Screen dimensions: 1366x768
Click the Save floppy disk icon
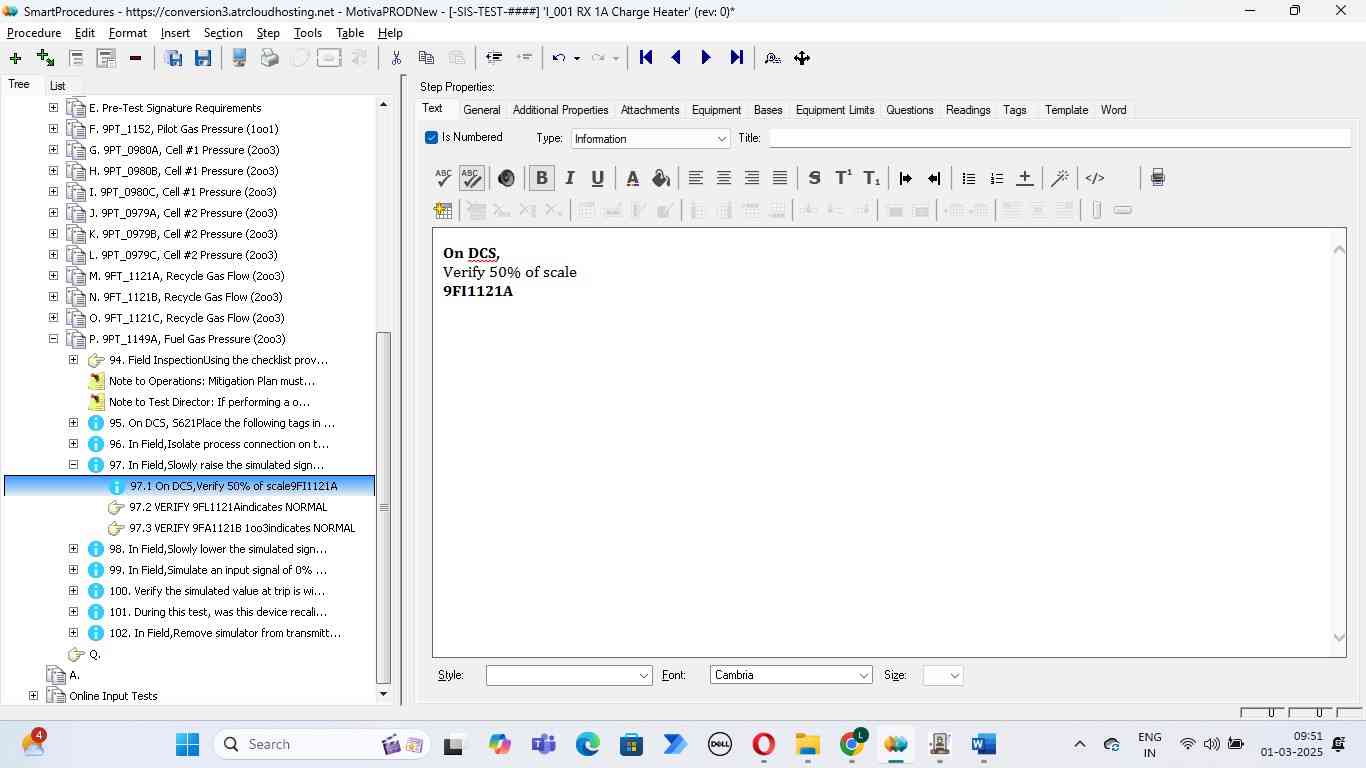(x=203, y=58)
